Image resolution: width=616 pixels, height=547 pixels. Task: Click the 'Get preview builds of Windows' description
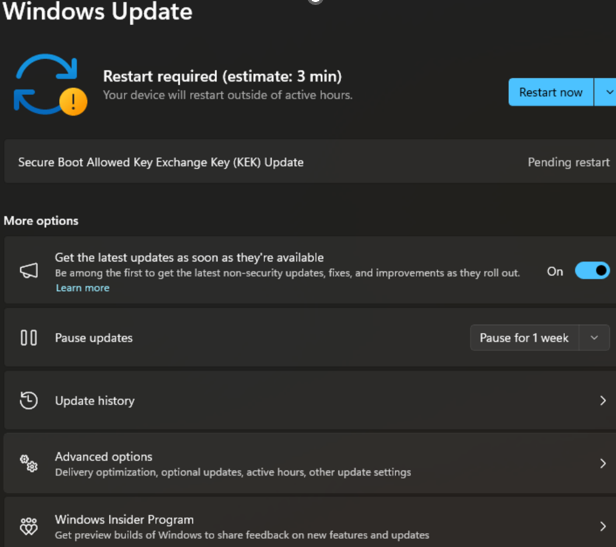(242, 535)
